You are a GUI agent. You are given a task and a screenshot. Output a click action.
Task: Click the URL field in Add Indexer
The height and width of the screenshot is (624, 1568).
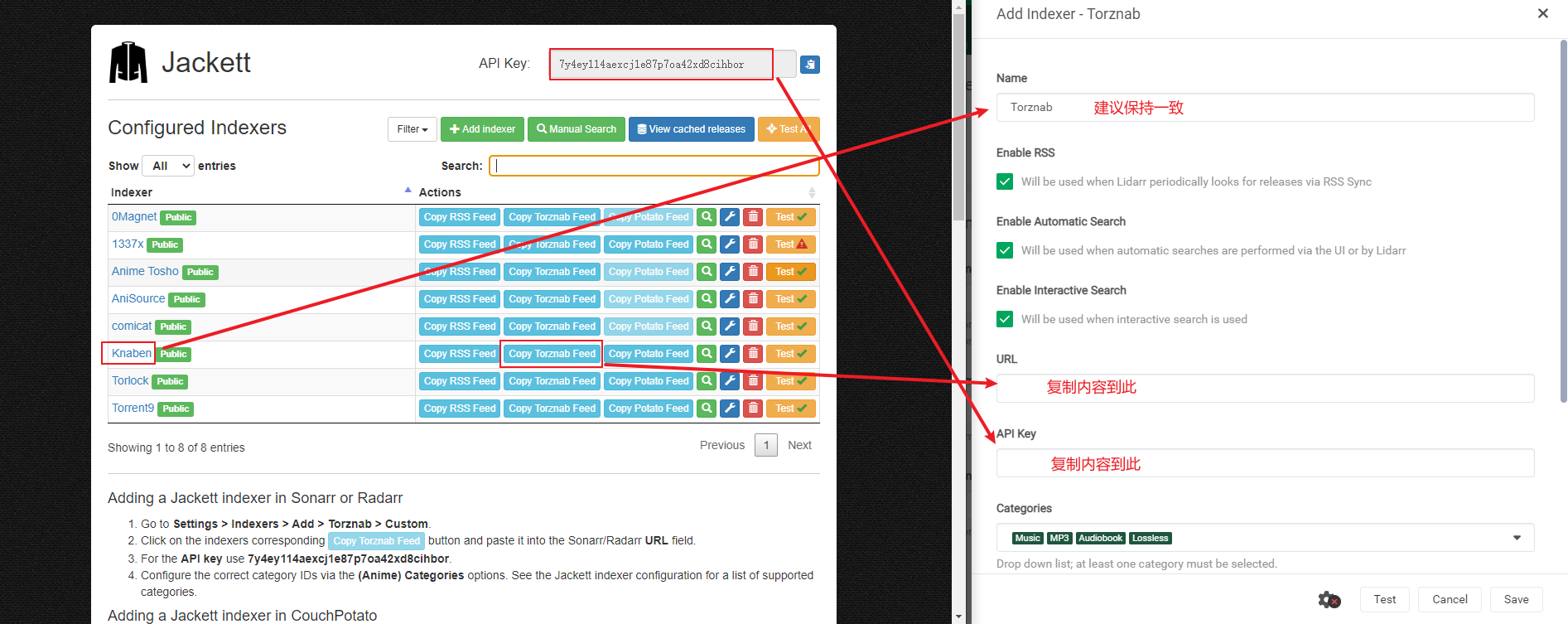[x=1265, y=388]
